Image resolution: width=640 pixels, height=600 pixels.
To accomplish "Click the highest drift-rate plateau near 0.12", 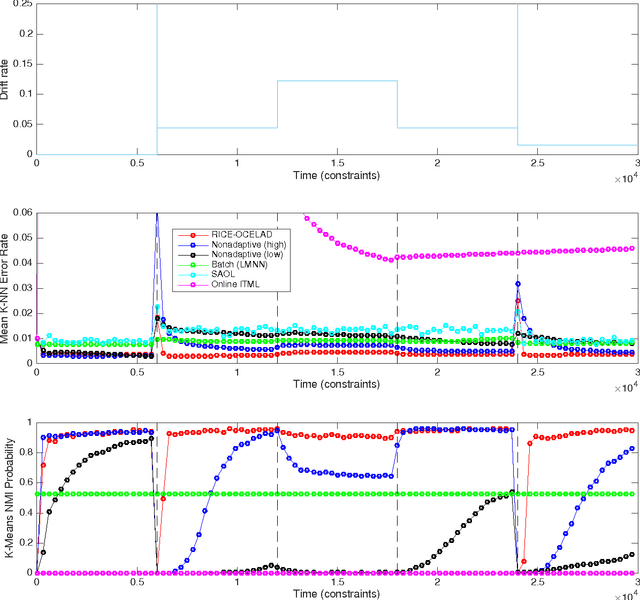I will tap(337, 81).
